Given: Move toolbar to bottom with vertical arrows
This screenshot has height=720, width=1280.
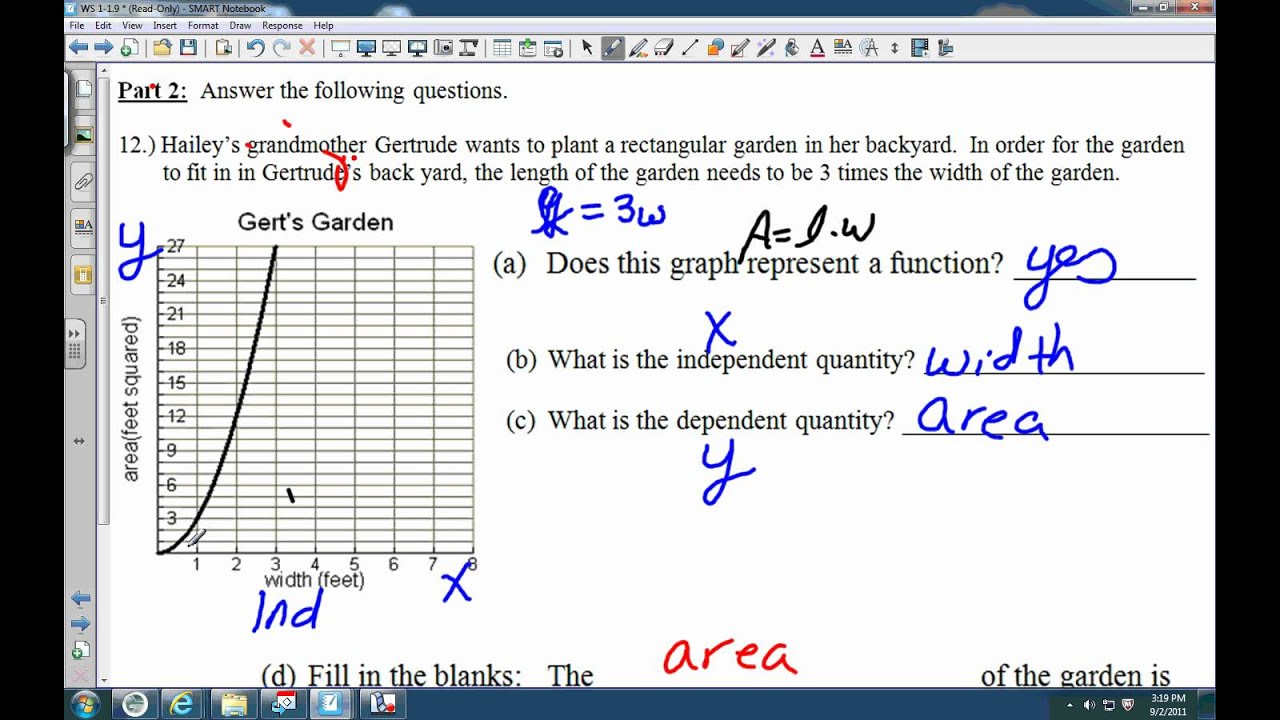Looking at the screenshot, I should coord(894,47).
